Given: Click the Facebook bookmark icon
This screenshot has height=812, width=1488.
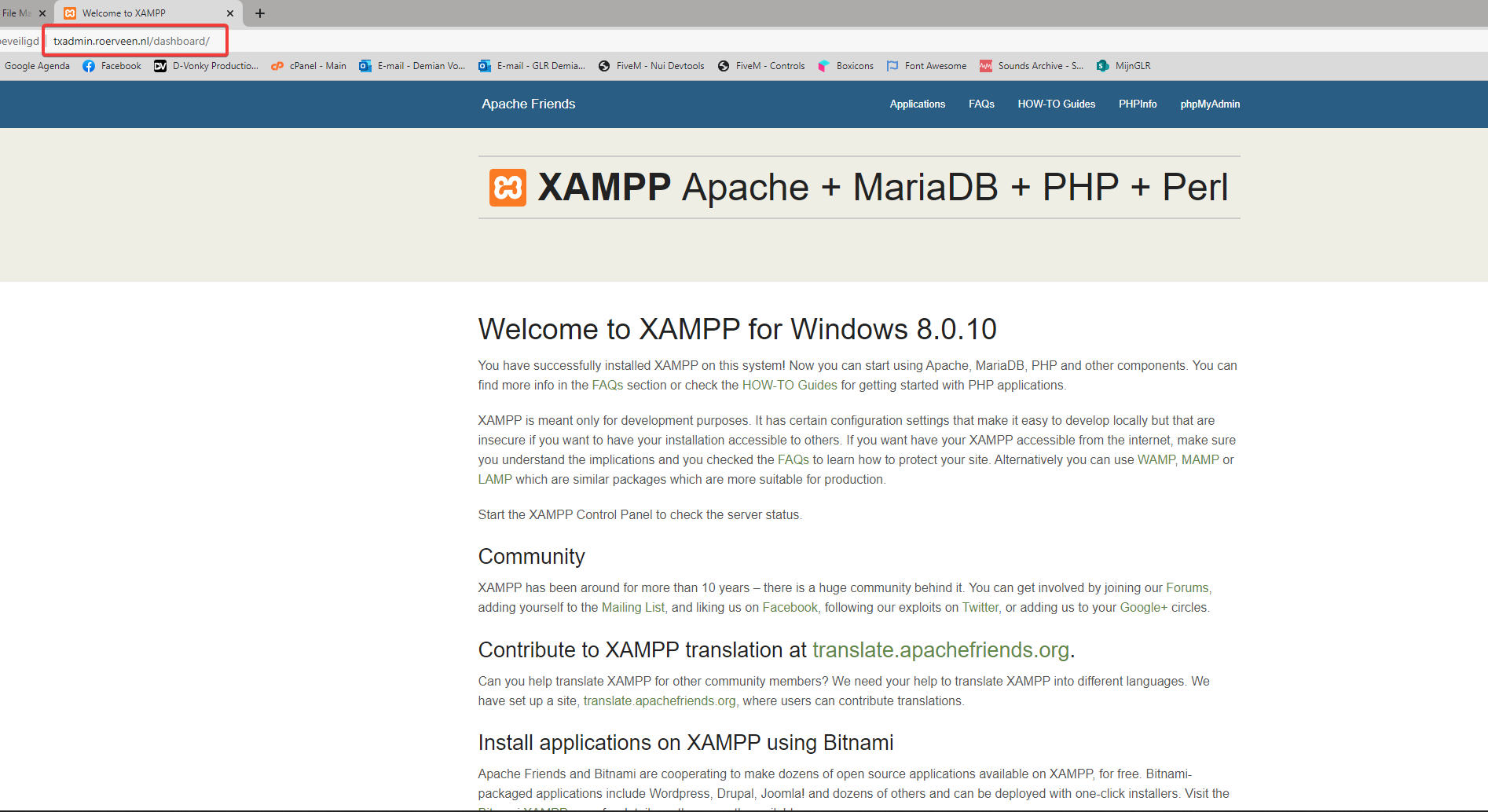Looking at the screenshot, I should click(x=89, y=66).
